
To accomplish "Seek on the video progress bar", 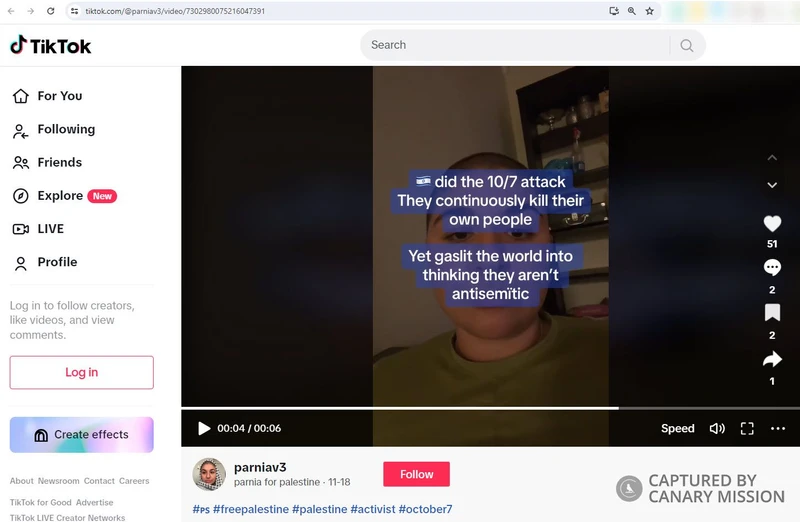I will (490, 408).
